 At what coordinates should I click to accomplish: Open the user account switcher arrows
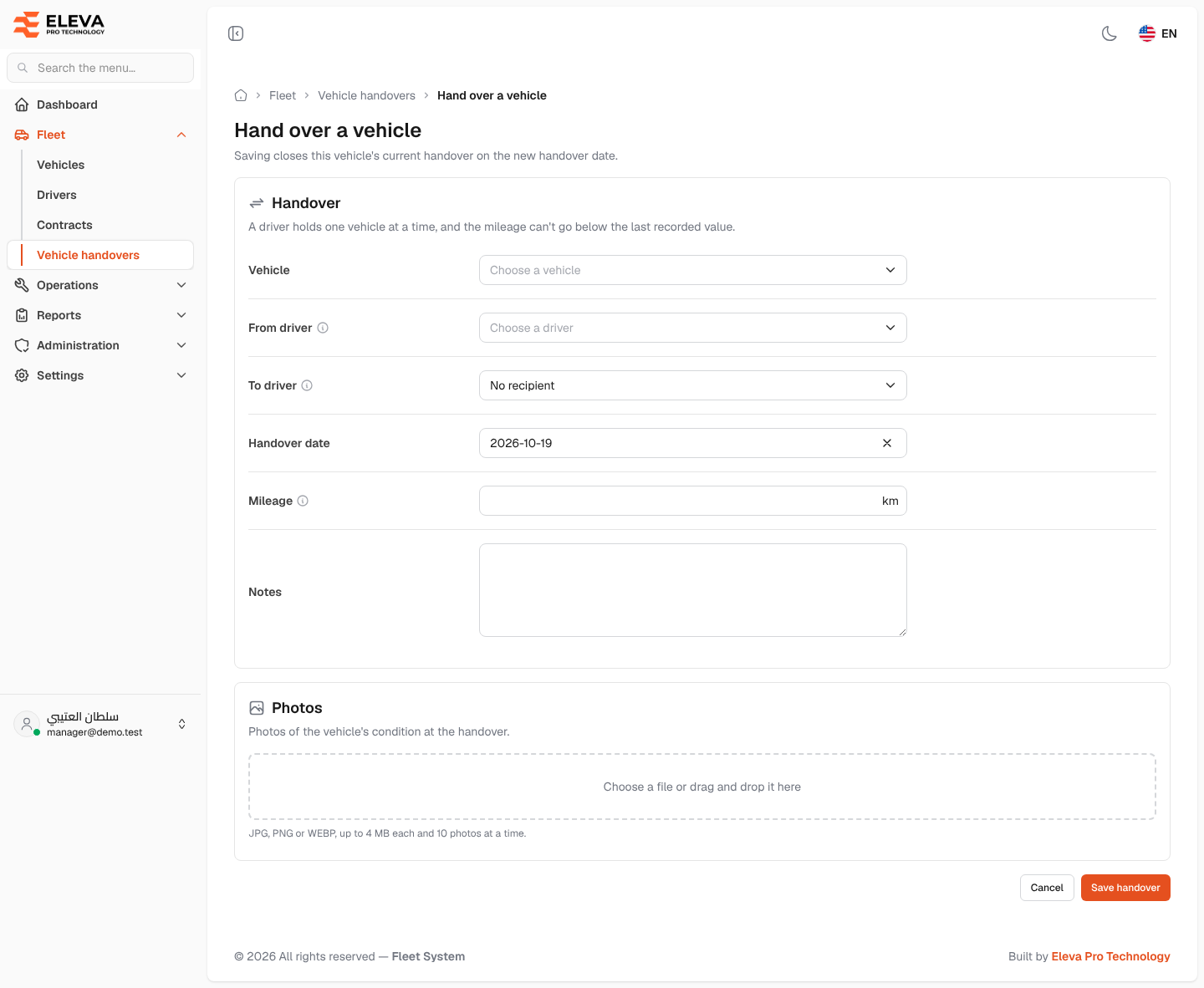coord(181,724)
